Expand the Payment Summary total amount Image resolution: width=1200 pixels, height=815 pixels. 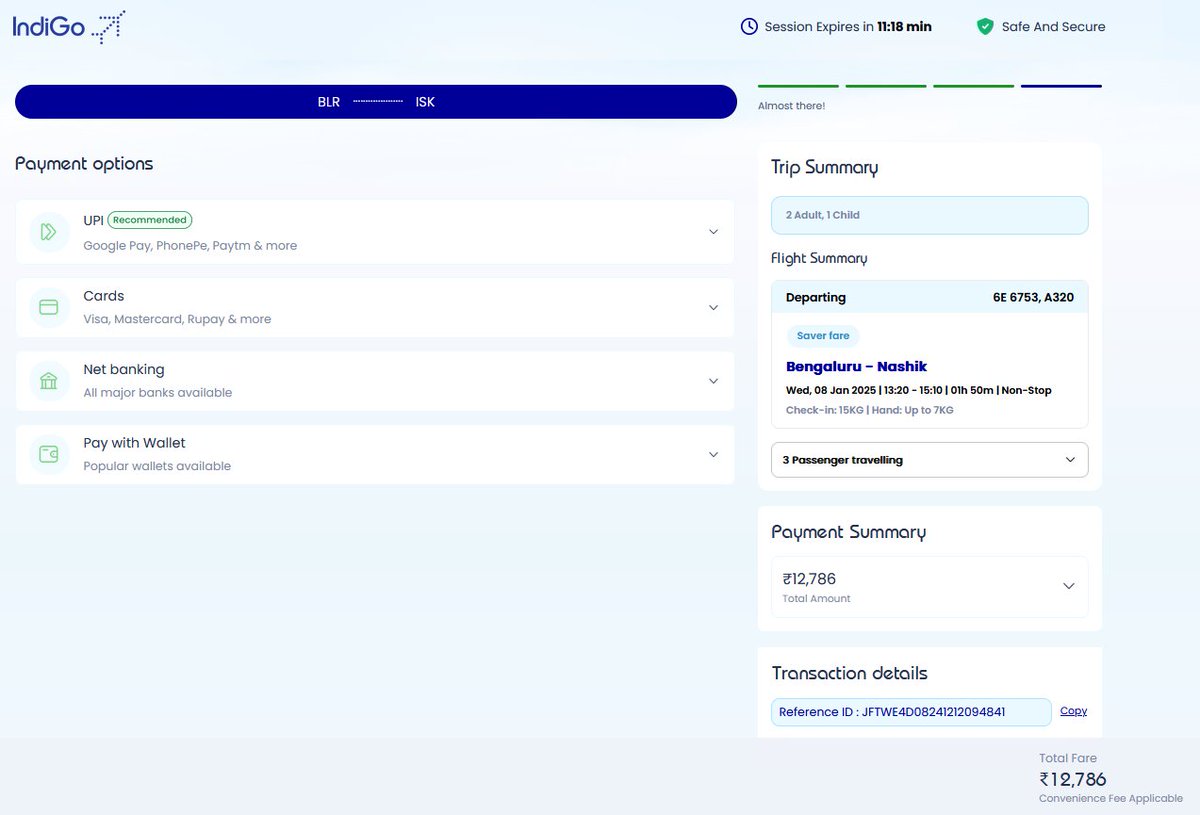coord(1068,586)
